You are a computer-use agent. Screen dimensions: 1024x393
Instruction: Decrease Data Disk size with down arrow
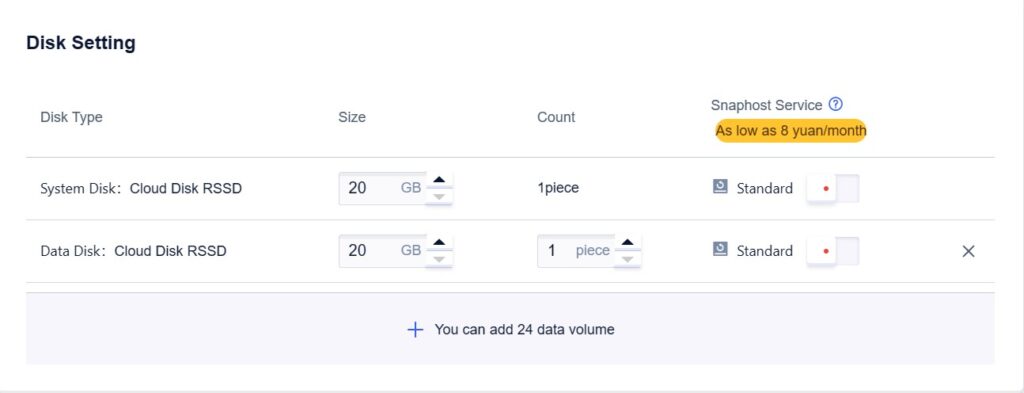440,259
